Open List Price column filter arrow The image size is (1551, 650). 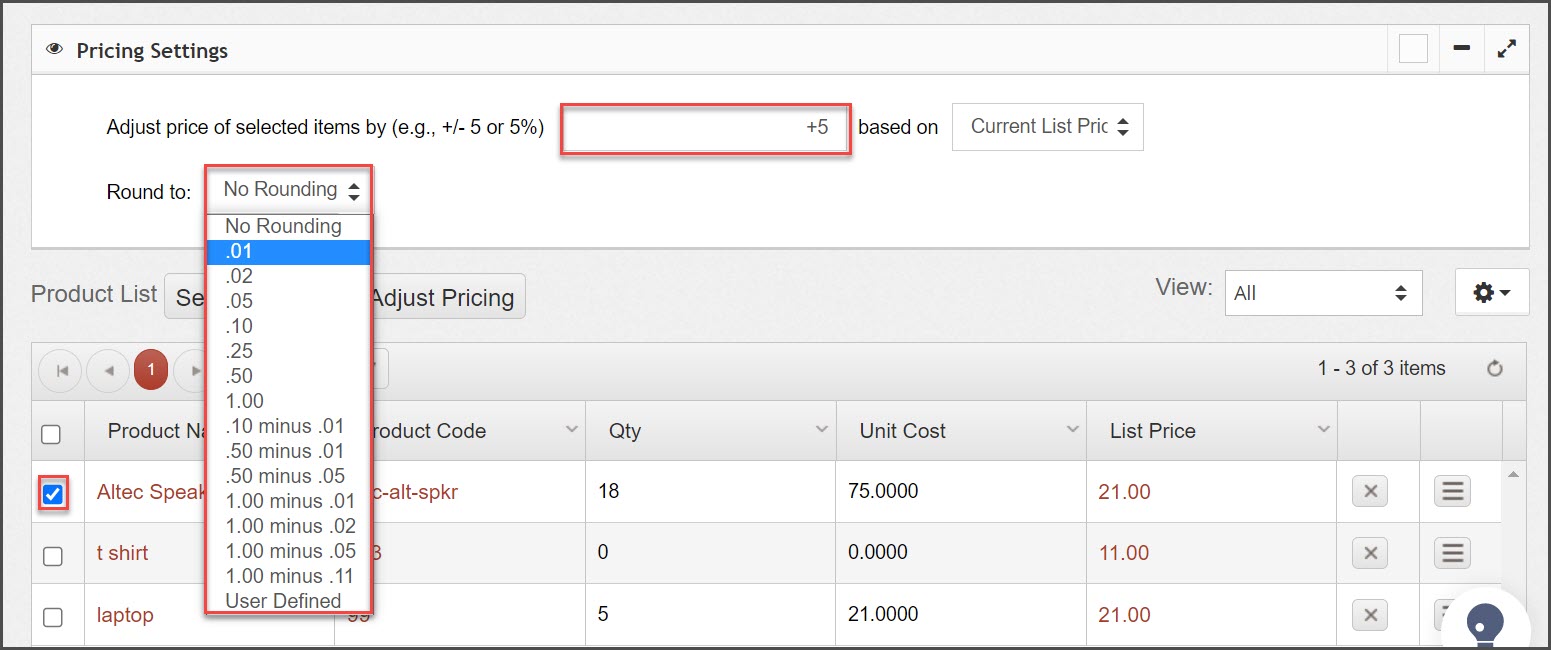1323,429
